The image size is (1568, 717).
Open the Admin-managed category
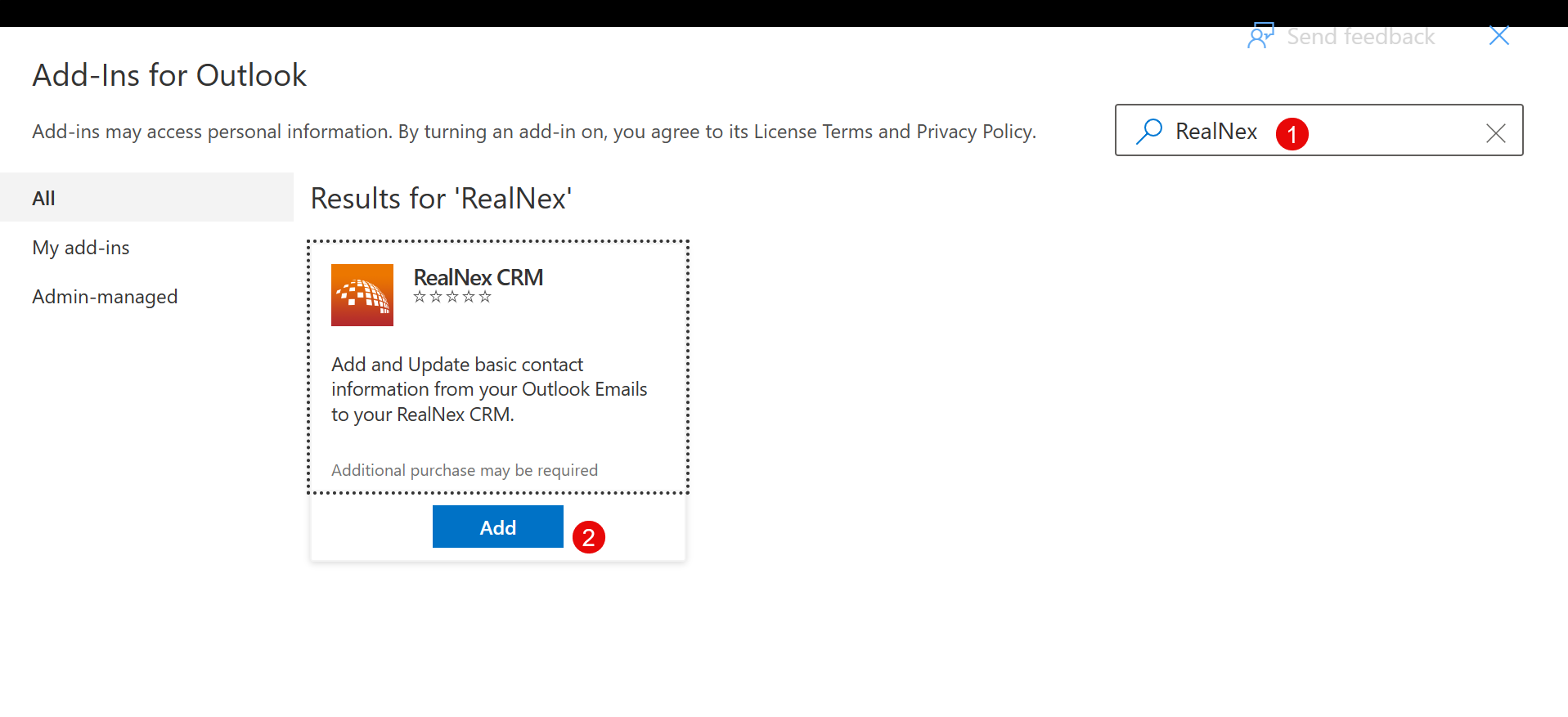click(x=105, y=297)
